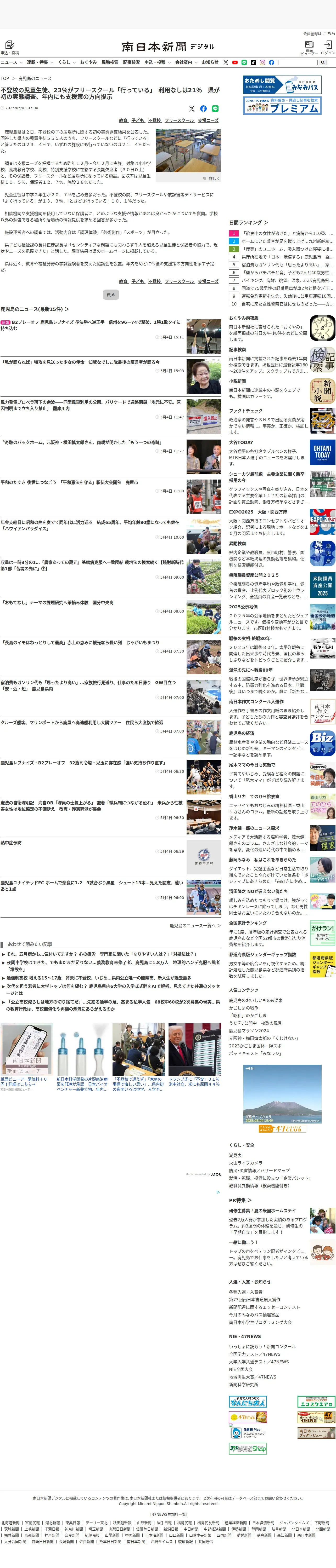
Task: Open the Instagram icon in the navigation bar
Action: [x=262, y=62]
